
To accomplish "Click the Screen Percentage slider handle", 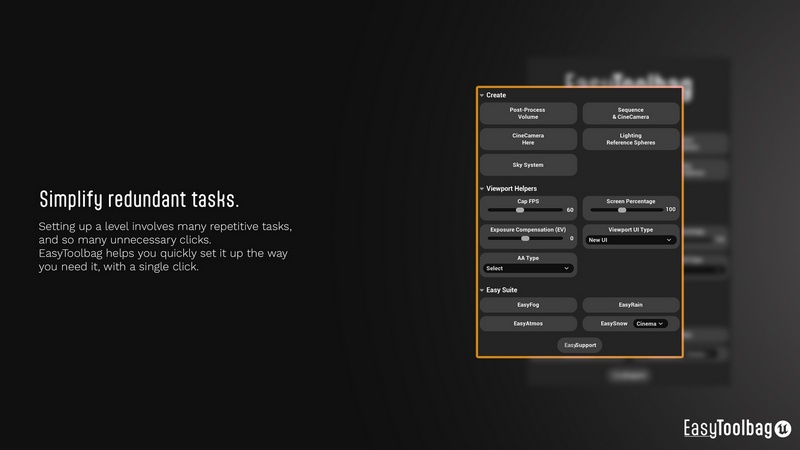I will click(x=622, y=210).
